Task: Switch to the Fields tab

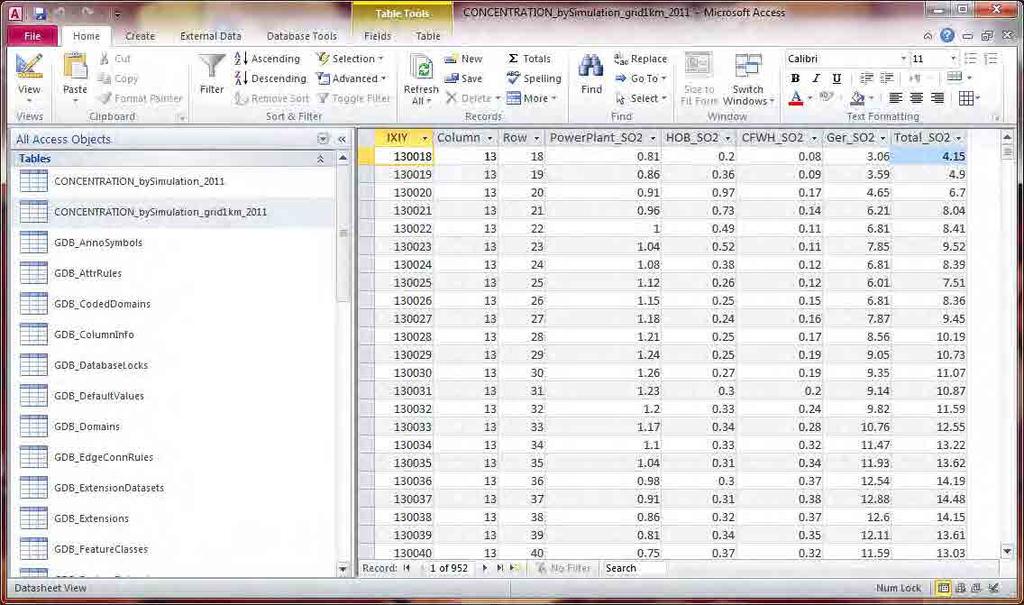Action: tap(377, 36)
